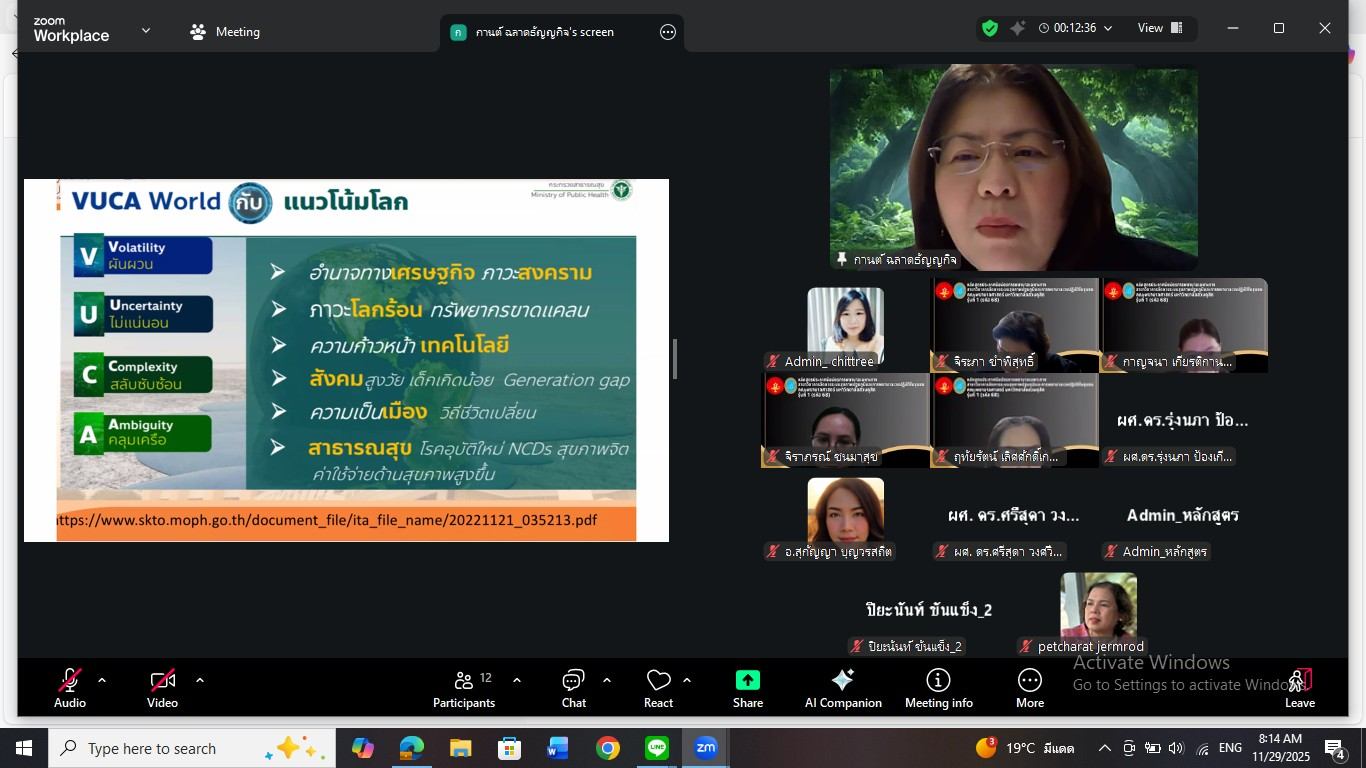Select the shared screen tab
This screenshot has width=1366, height=768.
[545, 32]
